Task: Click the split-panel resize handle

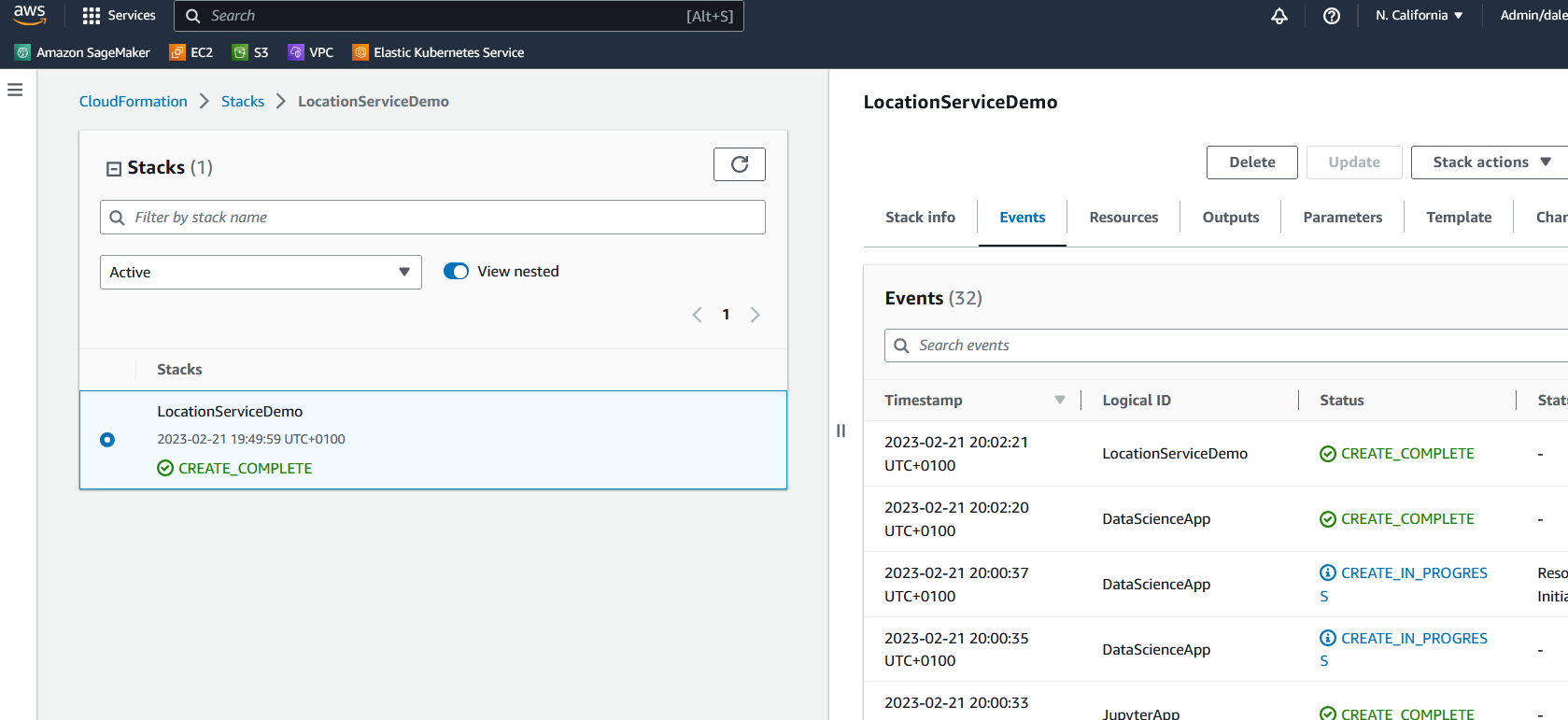Action: point(841,431)
